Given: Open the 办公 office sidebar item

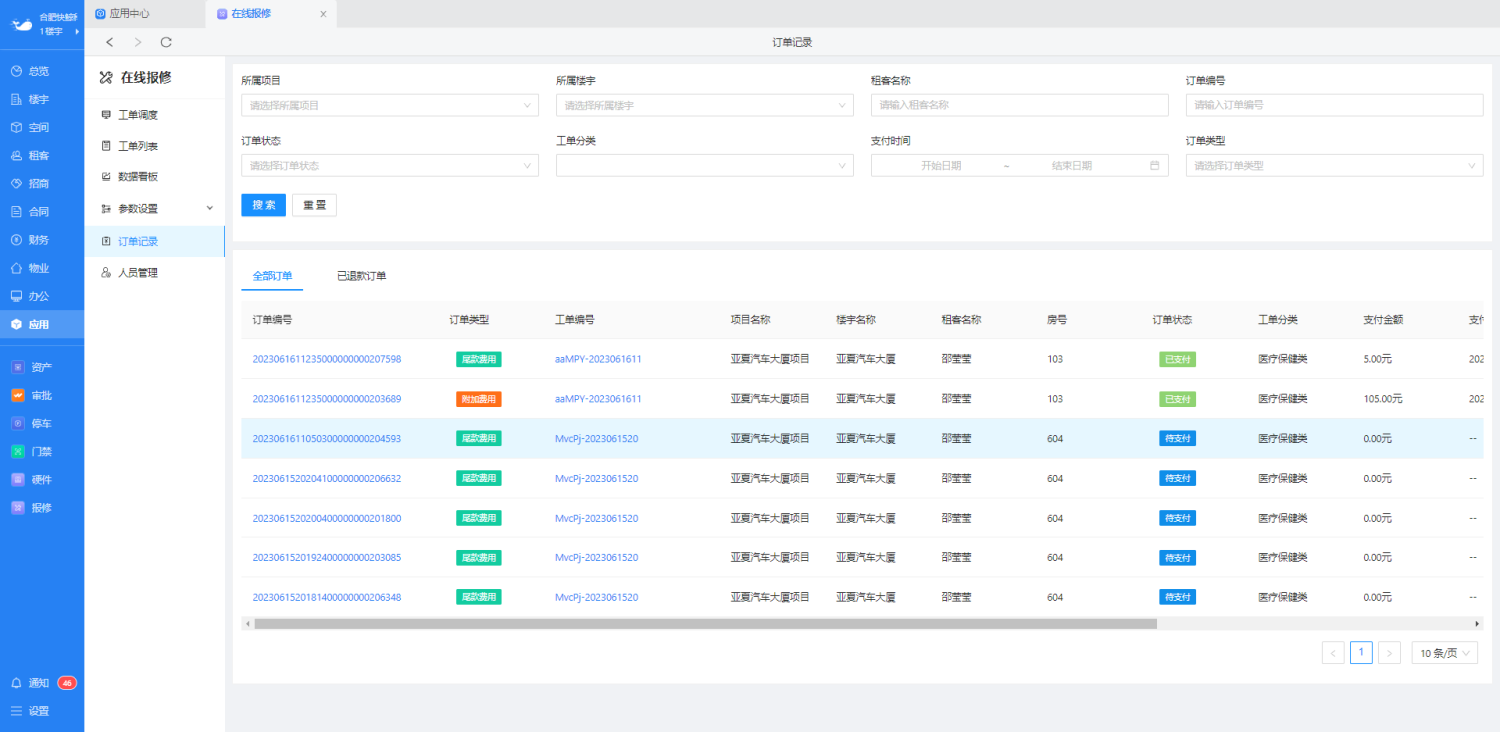Looking at the screenshot, I should point(42,296).
